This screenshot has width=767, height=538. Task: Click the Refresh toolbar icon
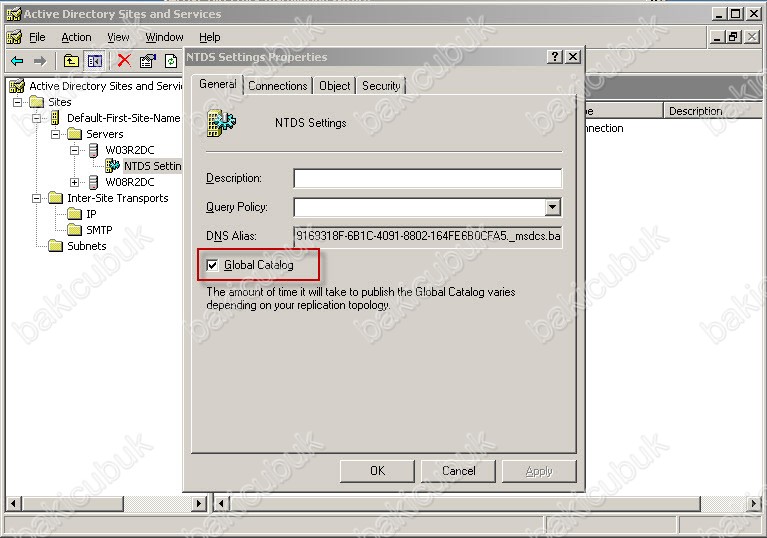(x=171, y=61)
